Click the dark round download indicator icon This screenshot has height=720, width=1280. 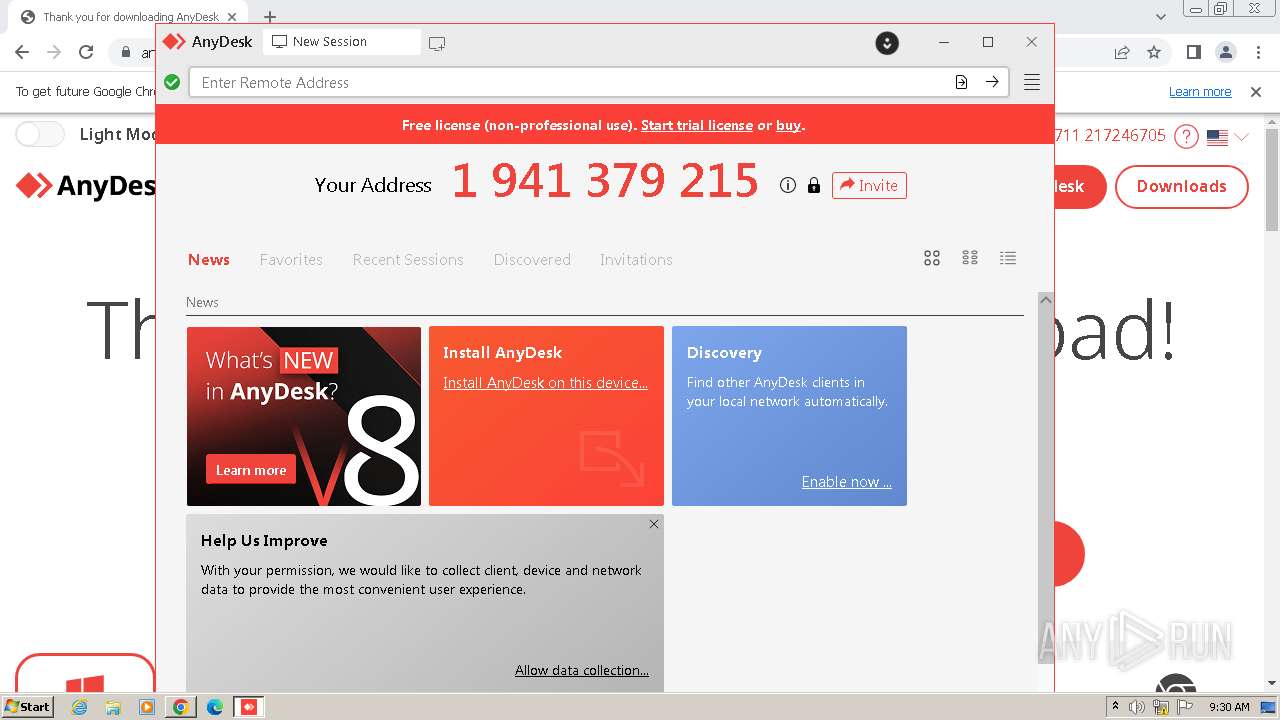[887, 43]
